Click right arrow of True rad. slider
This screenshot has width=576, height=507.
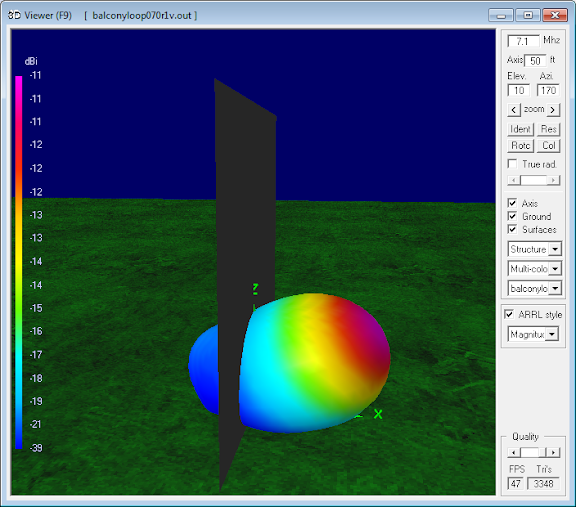click(x=553, y=180)
